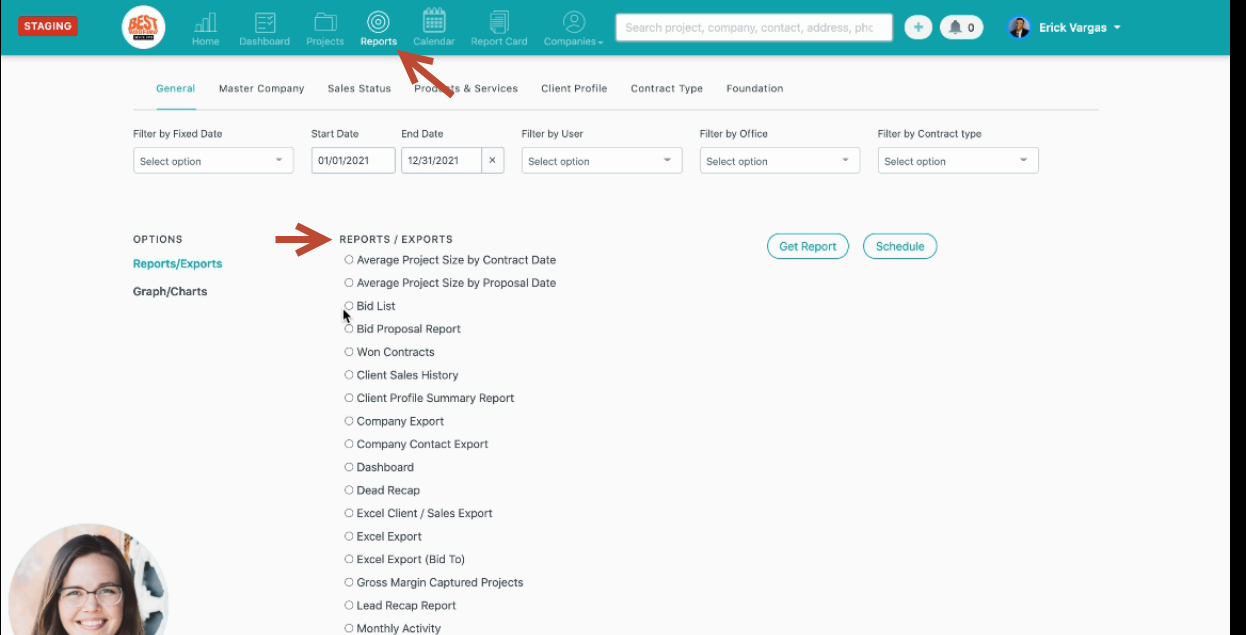Viewport: 1246px width, 635px height.
Task: Clear the End Date with X
Action: click(492, 160)
